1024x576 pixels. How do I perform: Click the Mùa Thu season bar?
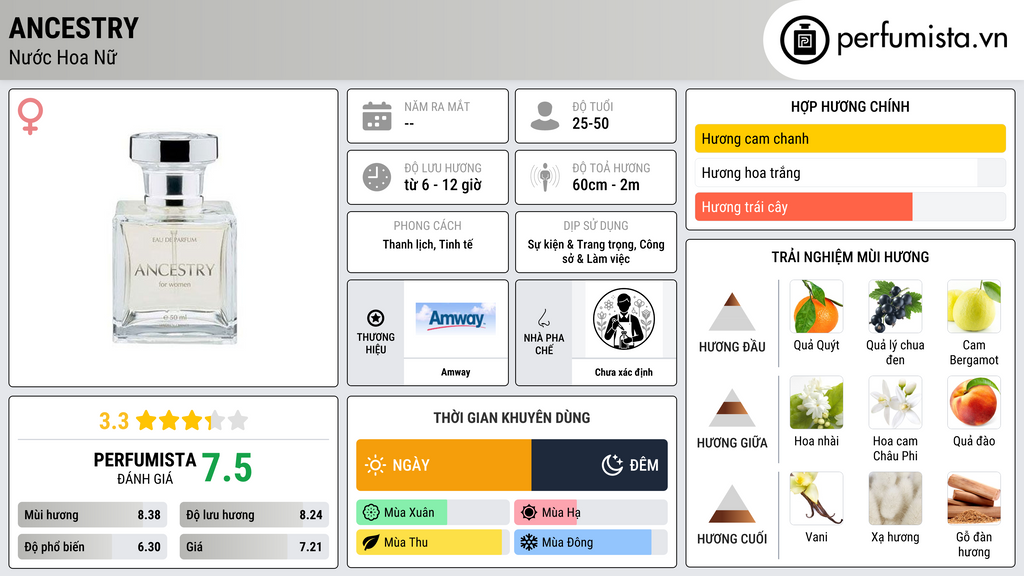(432, 542)
